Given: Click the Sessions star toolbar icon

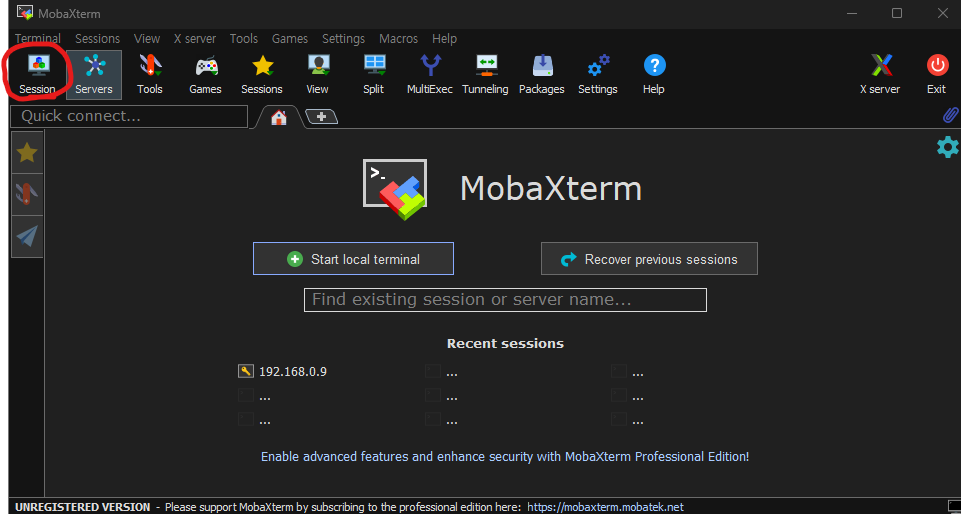Looking at the screenshot, I should pyautogui.click(x=262, y=75).
